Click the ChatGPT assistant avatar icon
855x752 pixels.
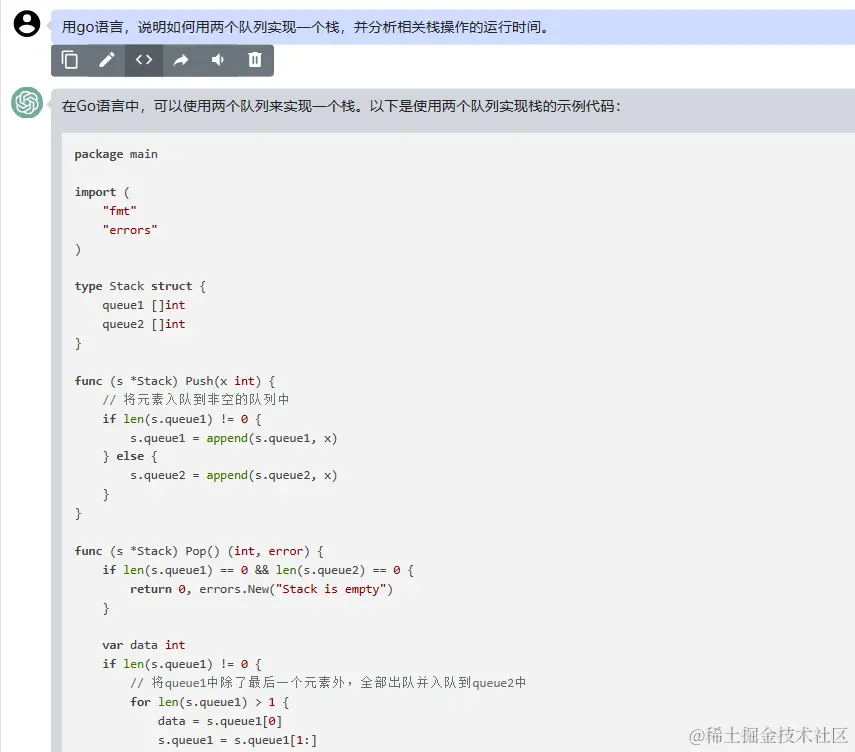click(x=27, y=103)
